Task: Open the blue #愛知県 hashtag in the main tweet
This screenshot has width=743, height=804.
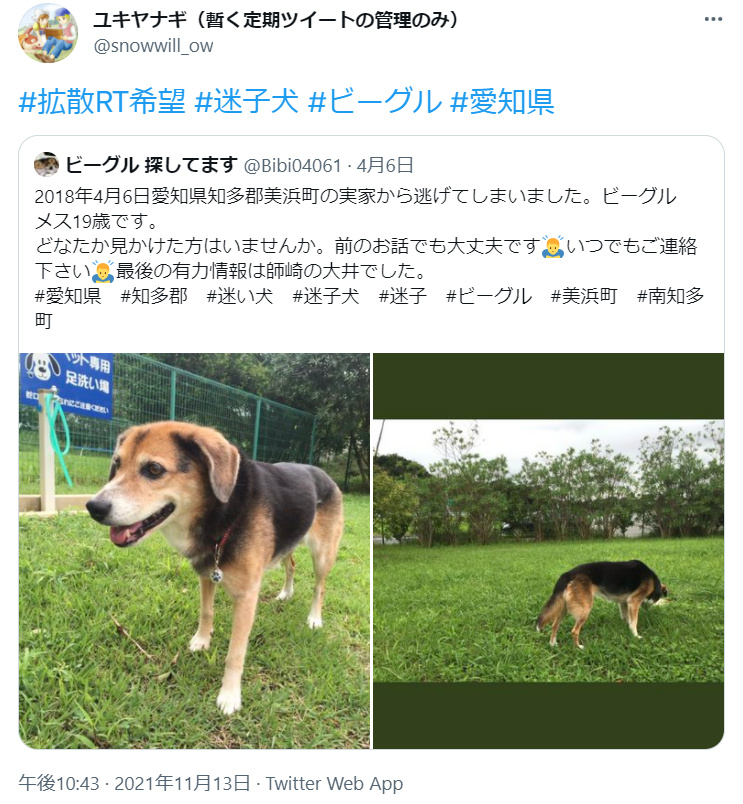Action: (x=502, y=100)
